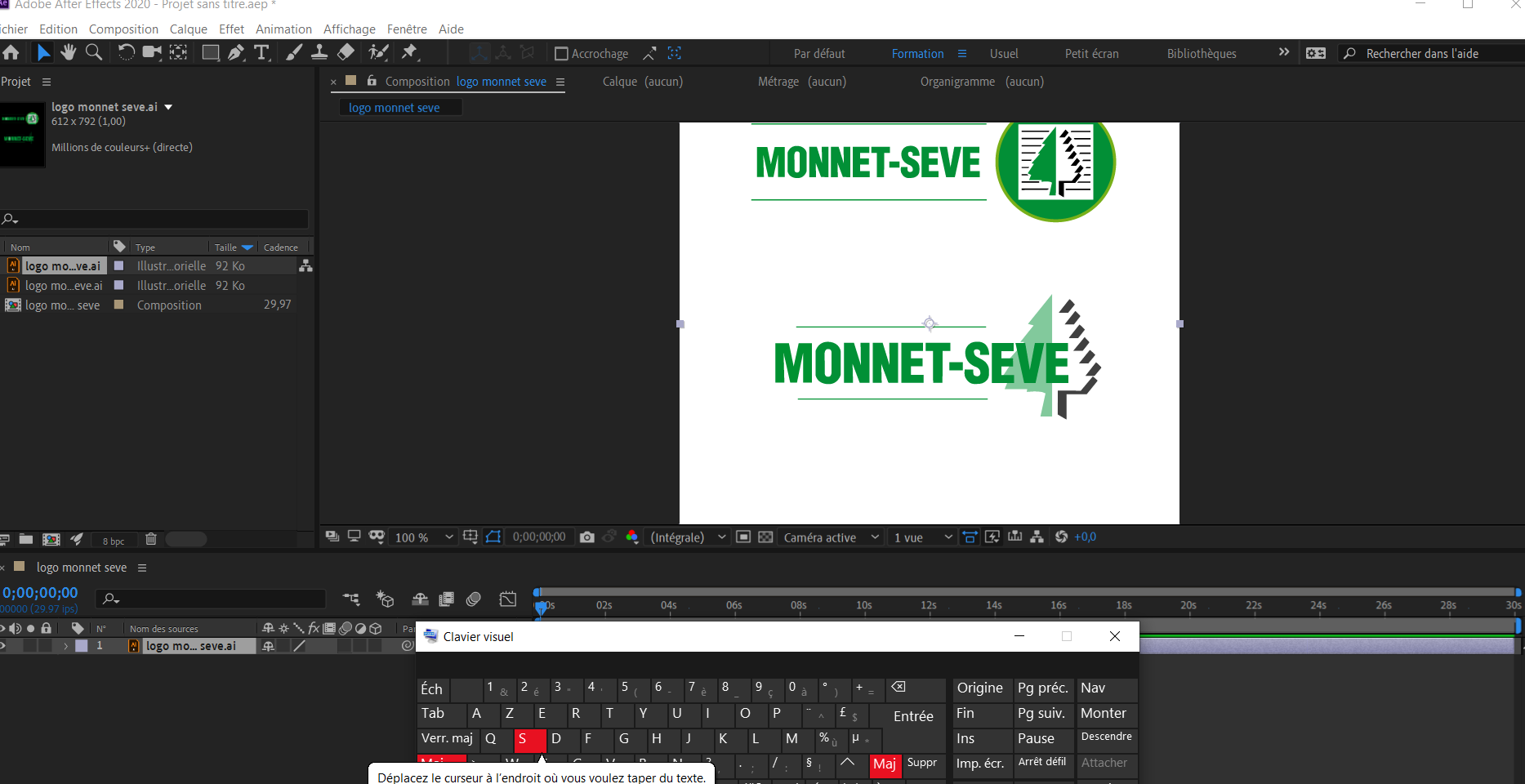Click the label color swatch of layer 1

click(x=82, y=646)
